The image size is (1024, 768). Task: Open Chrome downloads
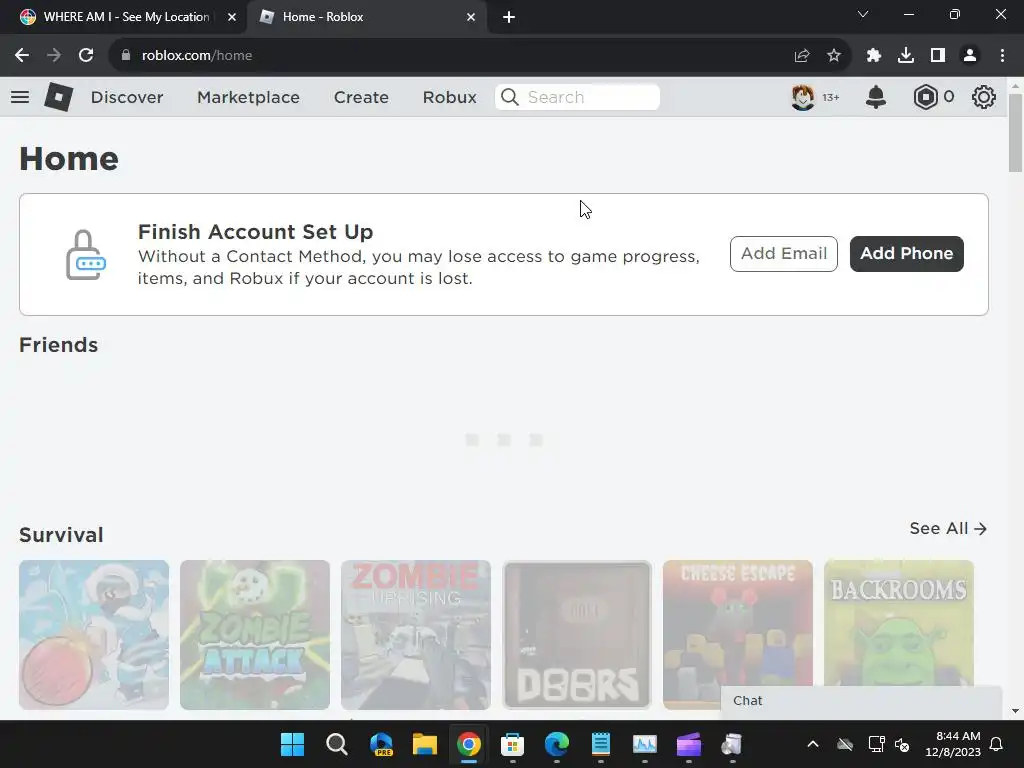[906, 56]
